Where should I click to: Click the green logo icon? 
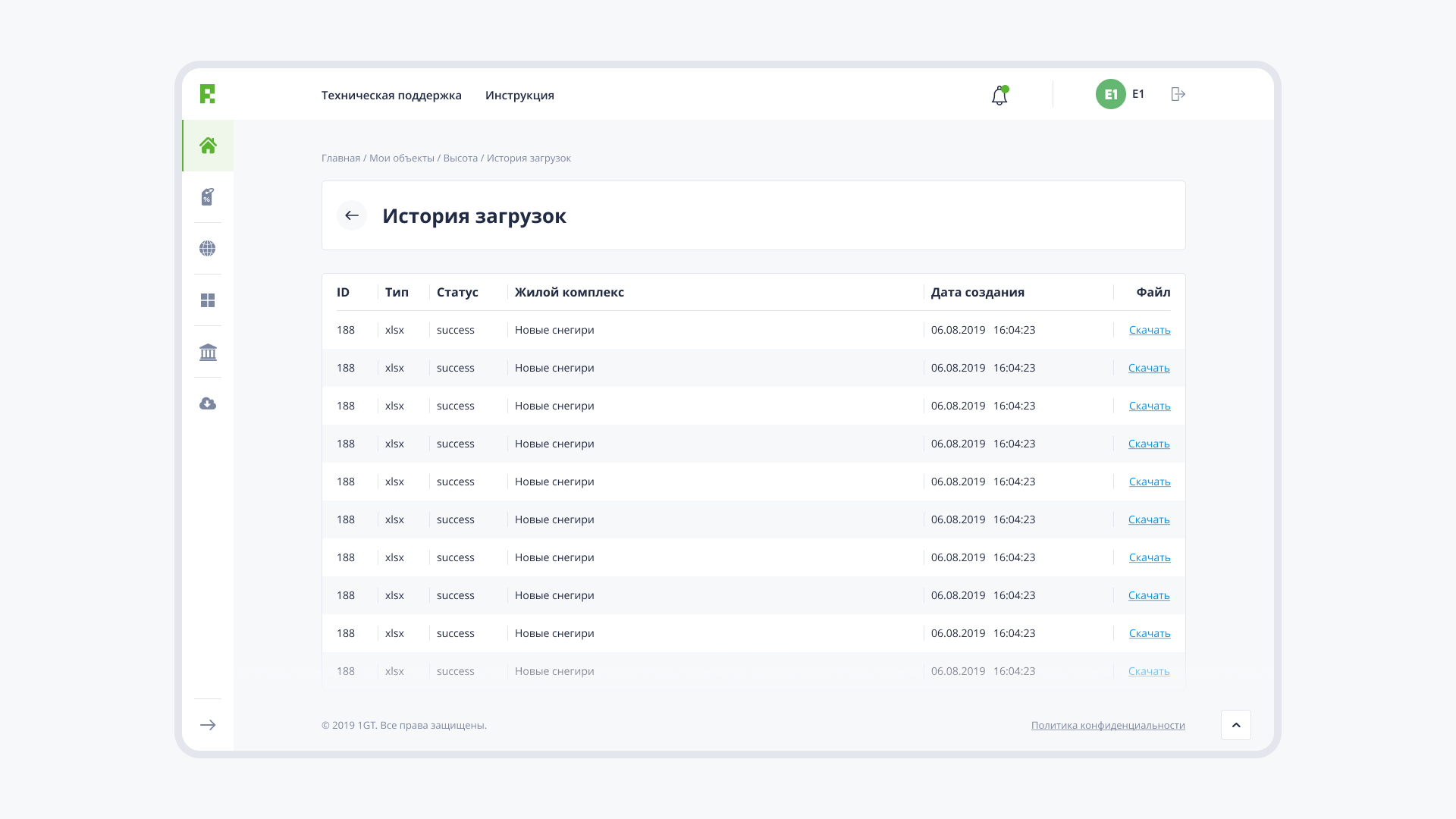[207, 94]
